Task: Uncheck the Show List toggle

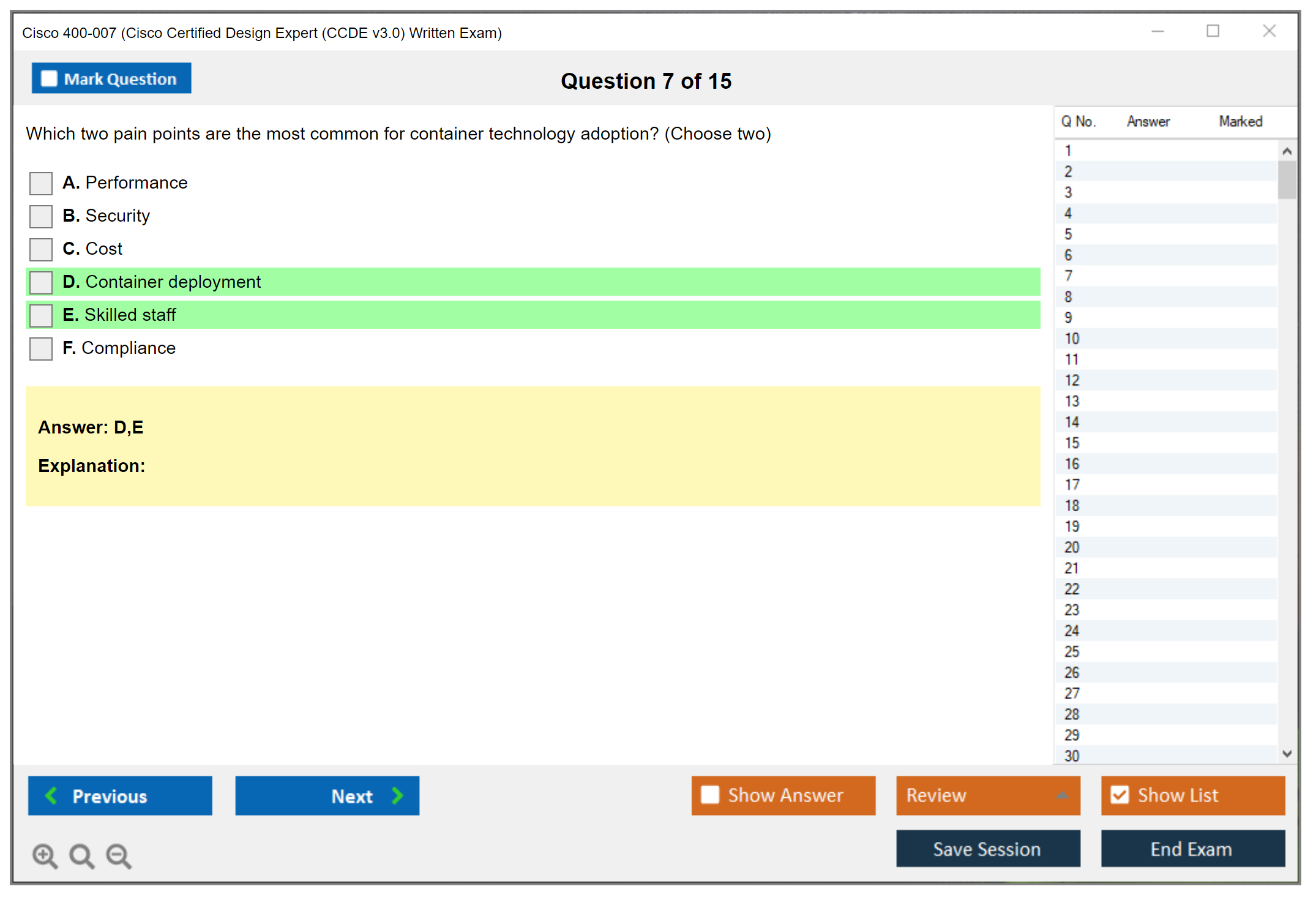Action: point(1120,795)
